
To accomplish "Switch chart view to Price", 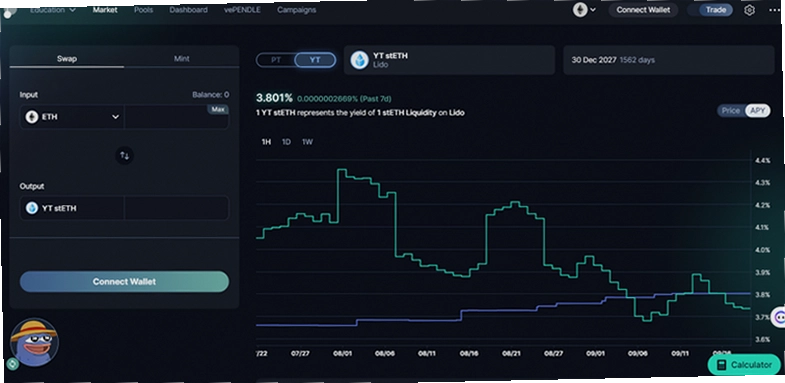I will coord(731,111).
